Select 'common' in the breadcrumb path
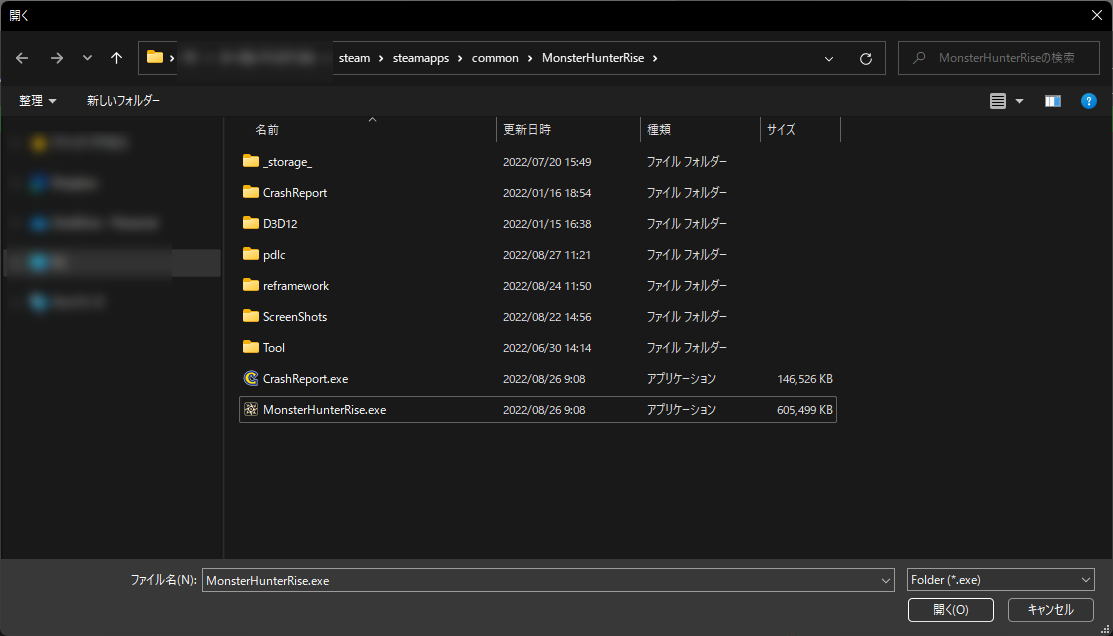 point(495,58)
